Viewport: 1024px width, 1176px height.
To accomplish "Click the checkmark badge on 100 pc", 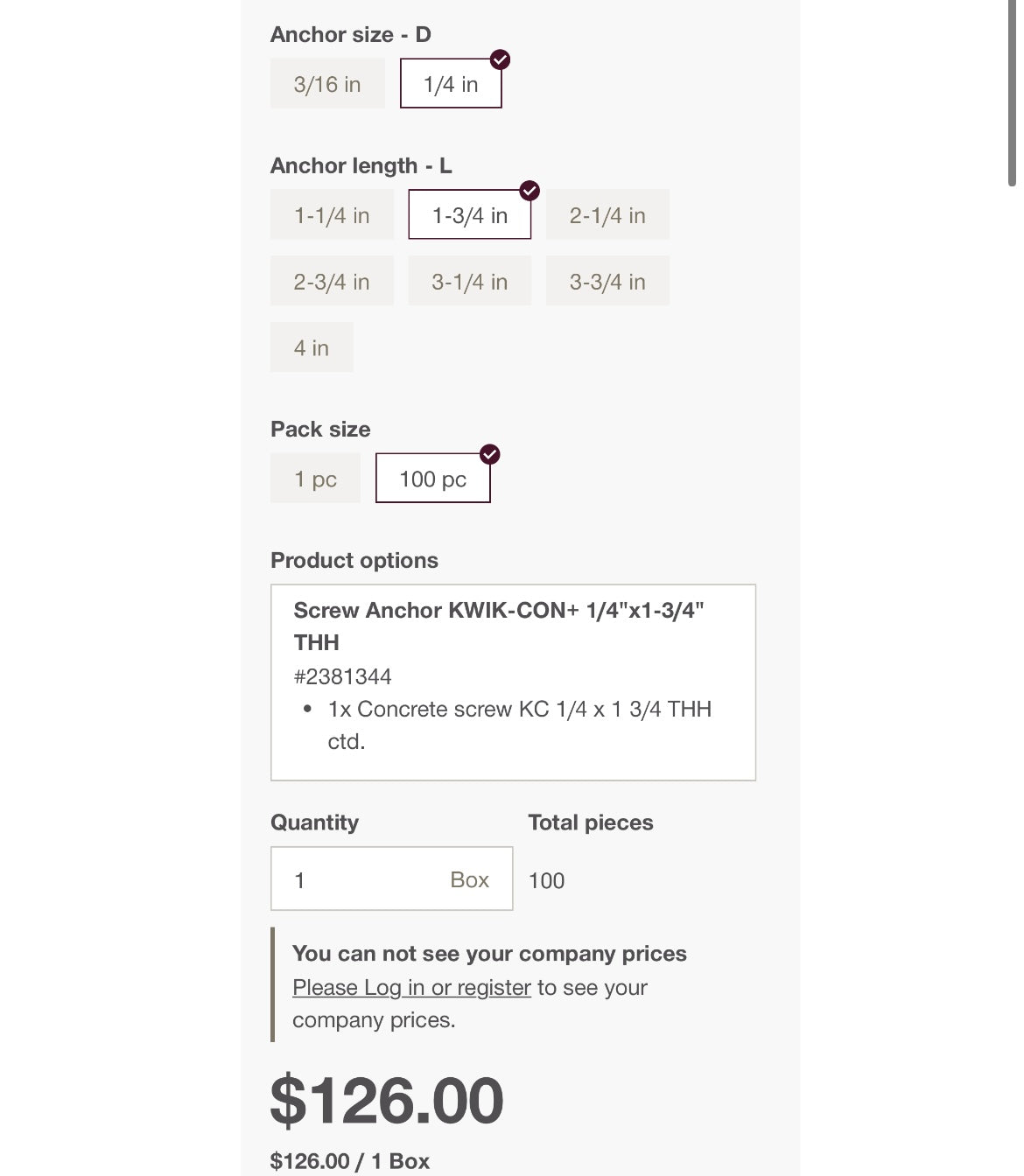I will [x=490, y=454].
